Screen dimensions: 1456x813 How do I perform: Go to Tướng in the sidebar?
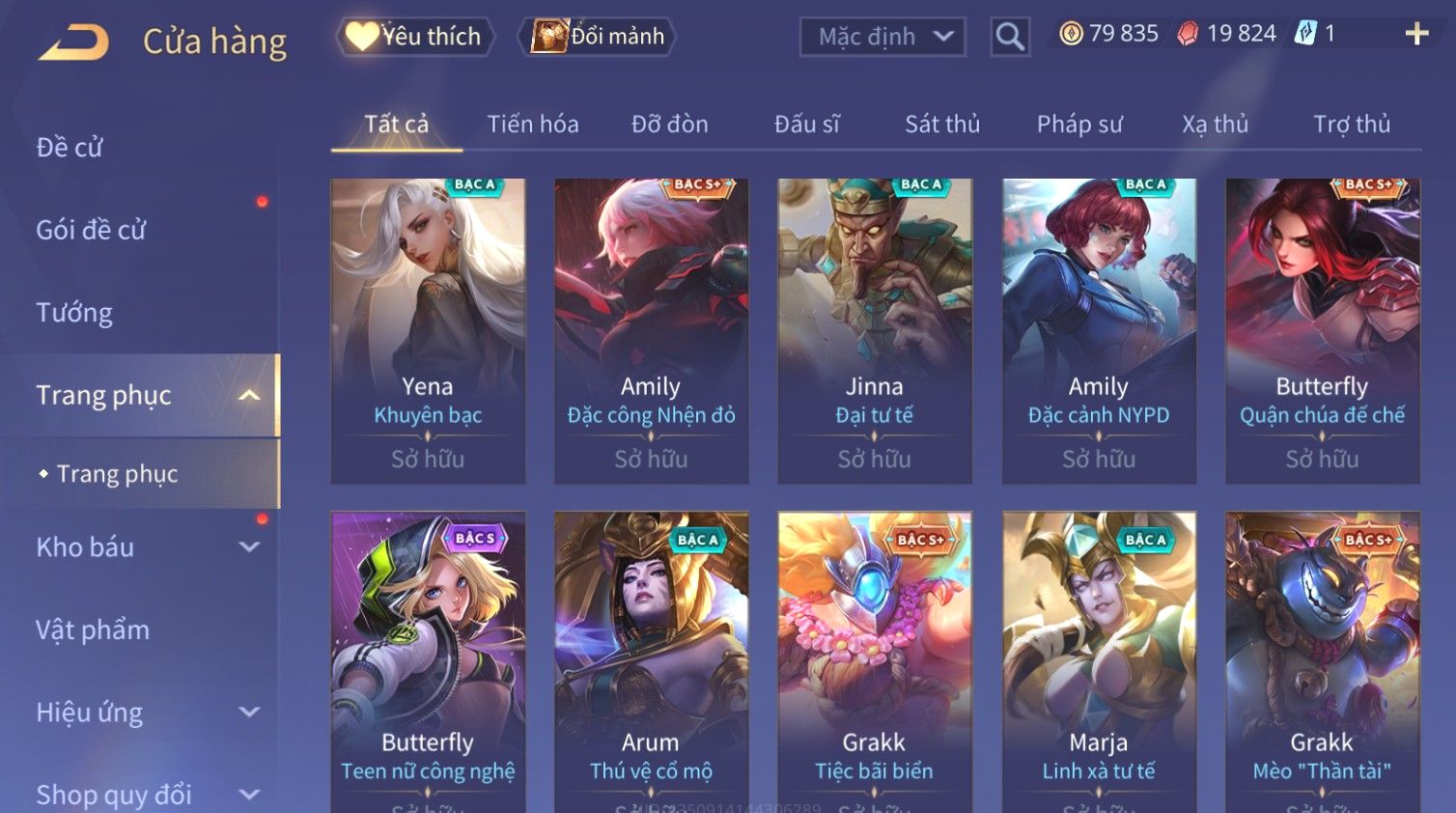pos(74,313)
